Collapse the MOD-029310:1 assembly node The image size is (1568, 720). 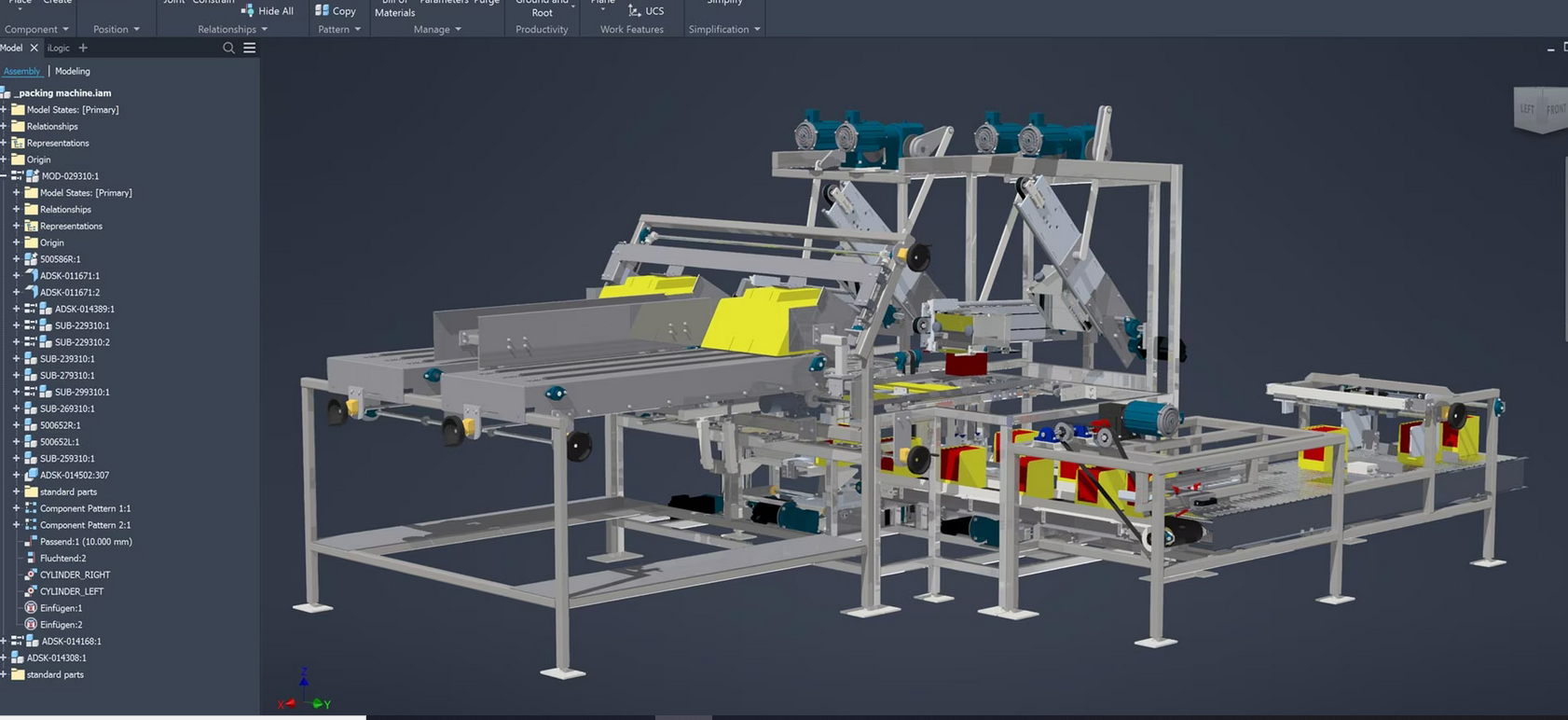tap(4, 175)
